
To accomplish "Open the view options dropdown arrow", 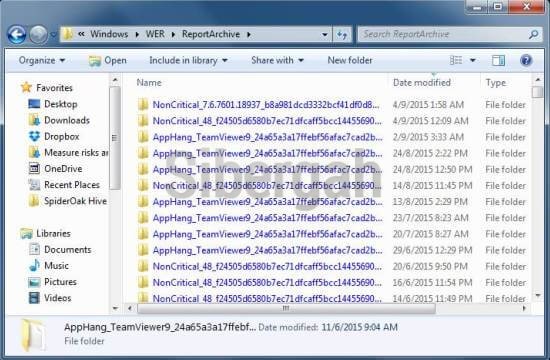I will click(x=472, y=60).
